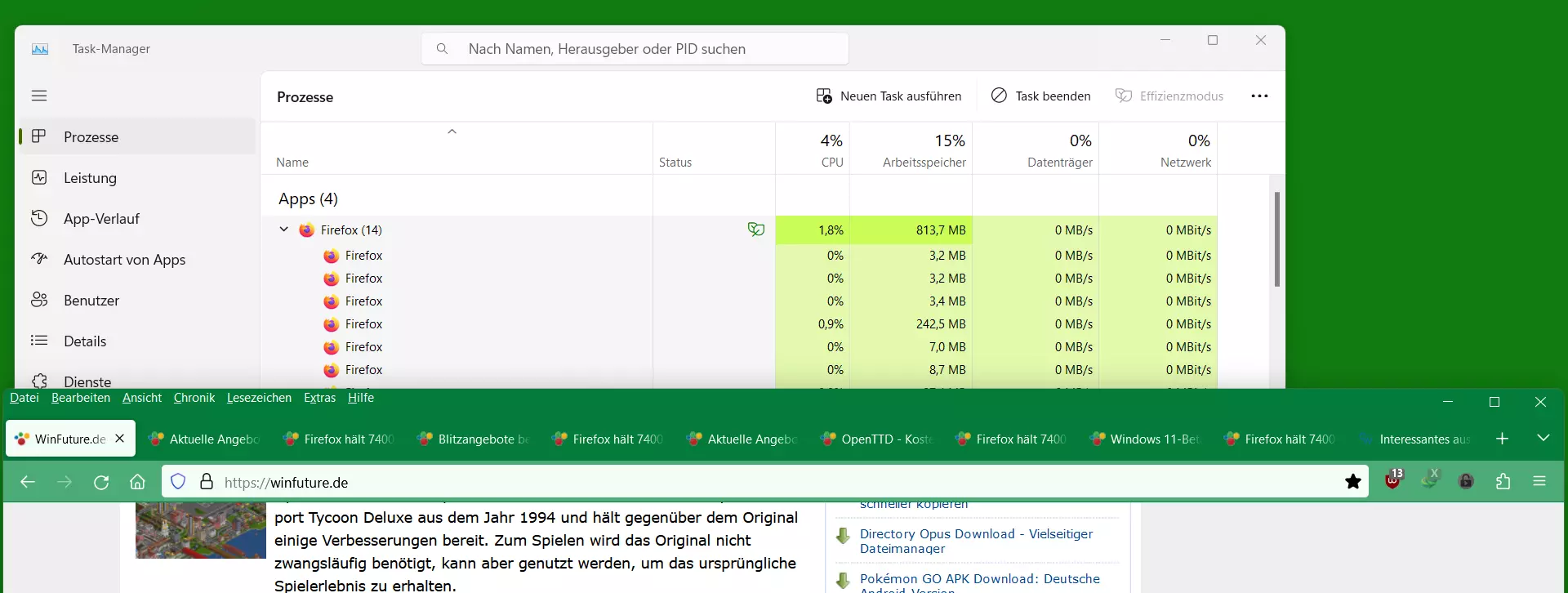The width and height of the screenshot is (1568, 593).
Task: Open Firefox extensions puzzle icon
Action: [1503, 482]
